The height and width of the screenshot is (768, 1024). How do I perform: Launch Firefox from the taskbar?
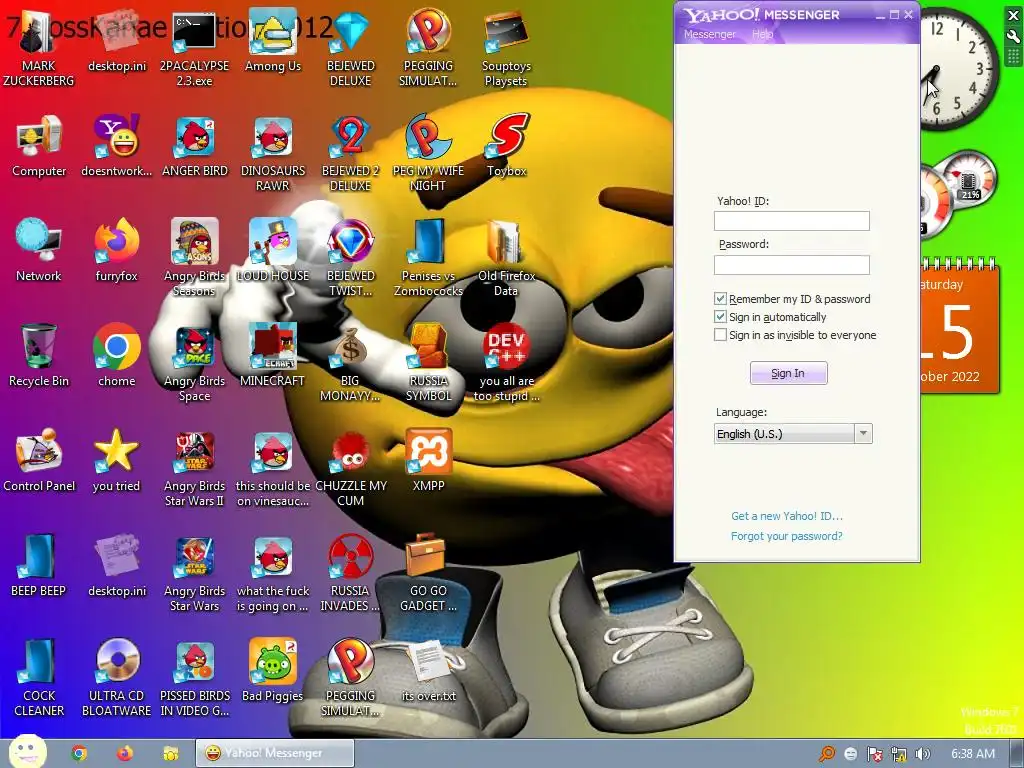click(125, 754)
